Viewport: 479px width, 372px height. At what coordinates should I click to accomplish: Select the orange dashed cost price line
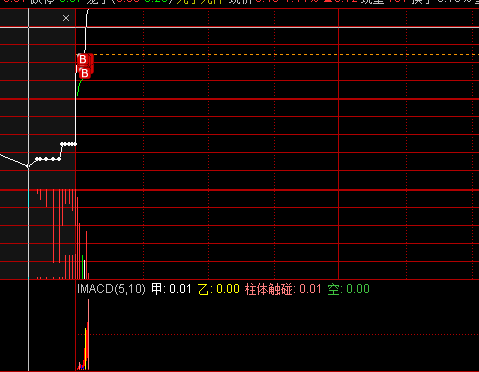(x=286, y=54)
